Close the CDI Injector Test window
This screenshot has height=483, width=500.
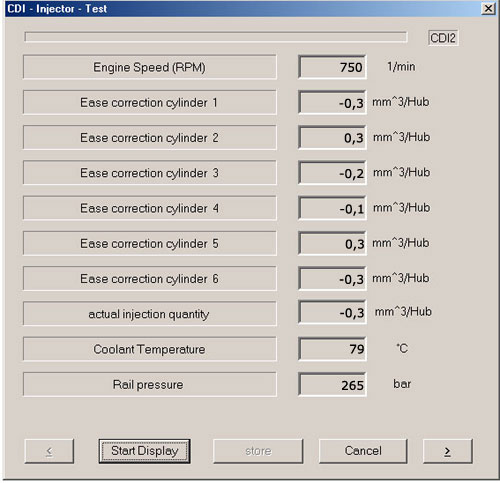coord(488,8)
